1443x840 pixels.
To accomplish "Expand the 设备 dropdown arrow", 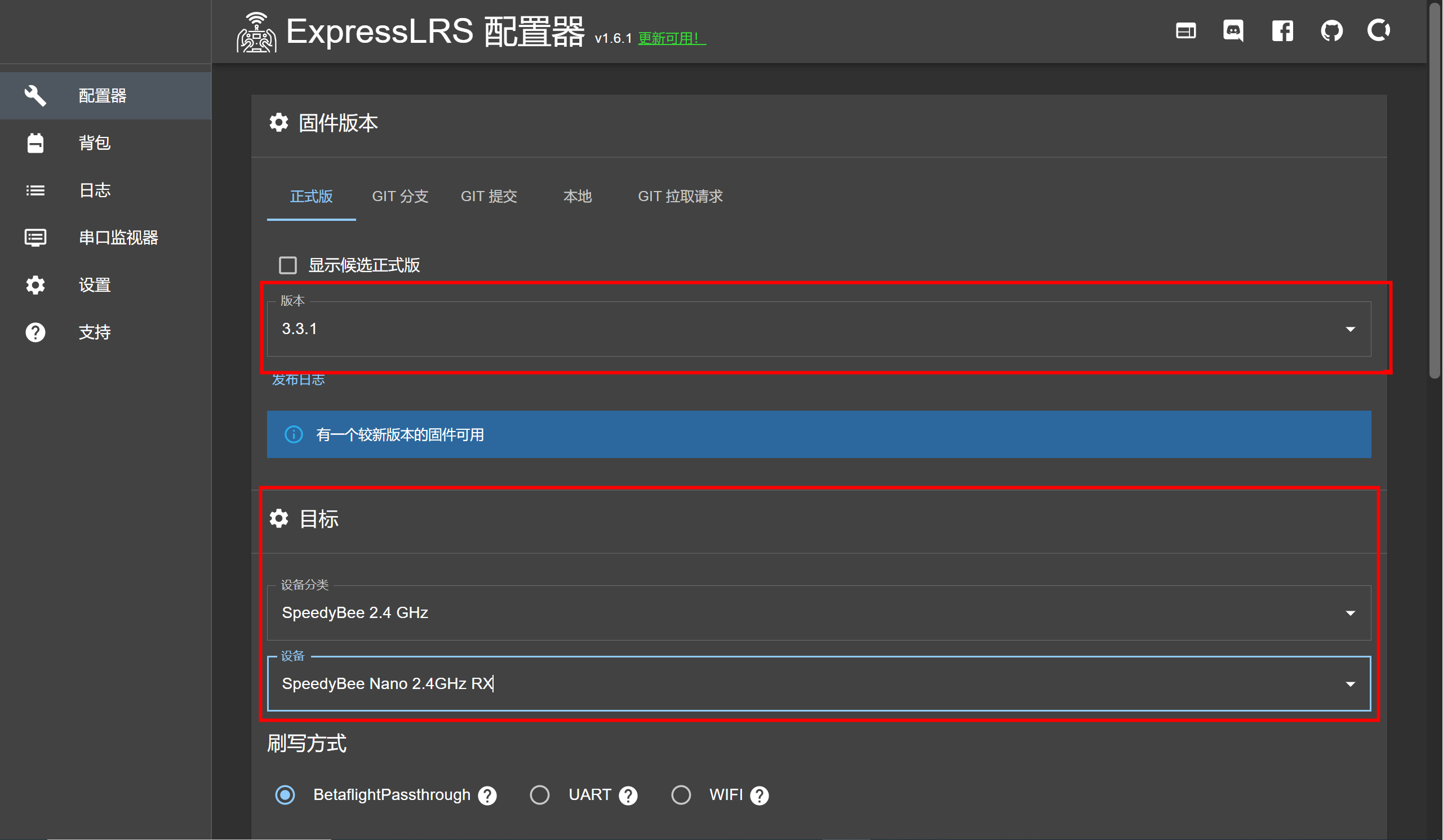I will [x=1350, y=685].
